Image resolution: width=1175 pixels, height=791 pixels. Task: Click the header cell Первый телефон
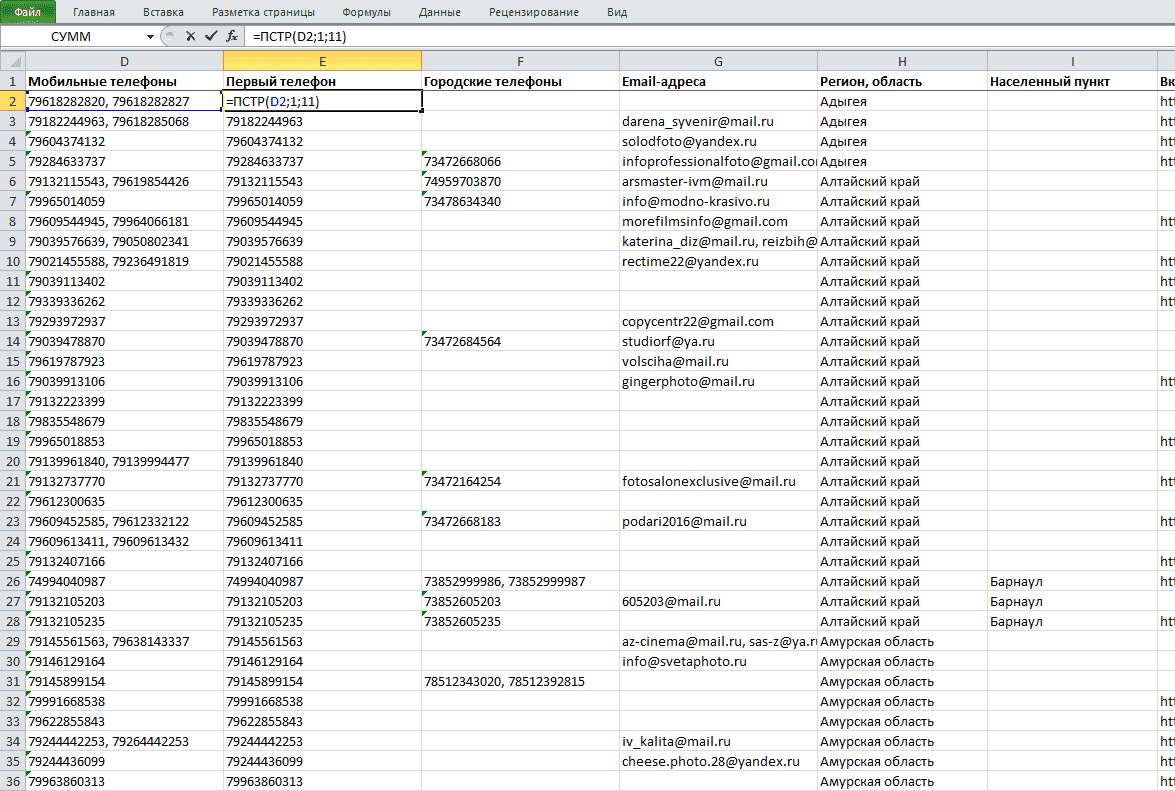[322, 81]
